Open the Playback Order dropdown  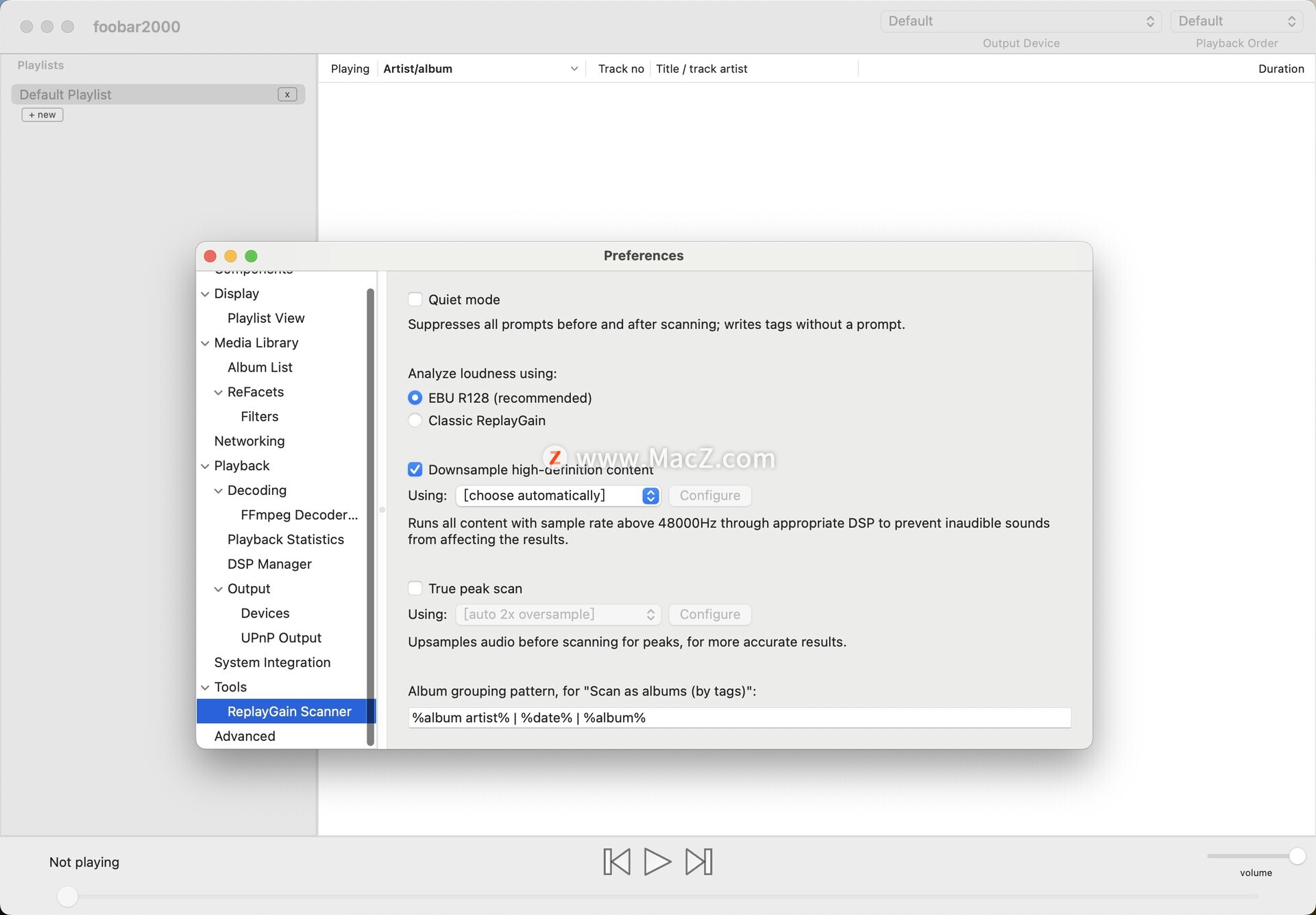point(1236,21)
